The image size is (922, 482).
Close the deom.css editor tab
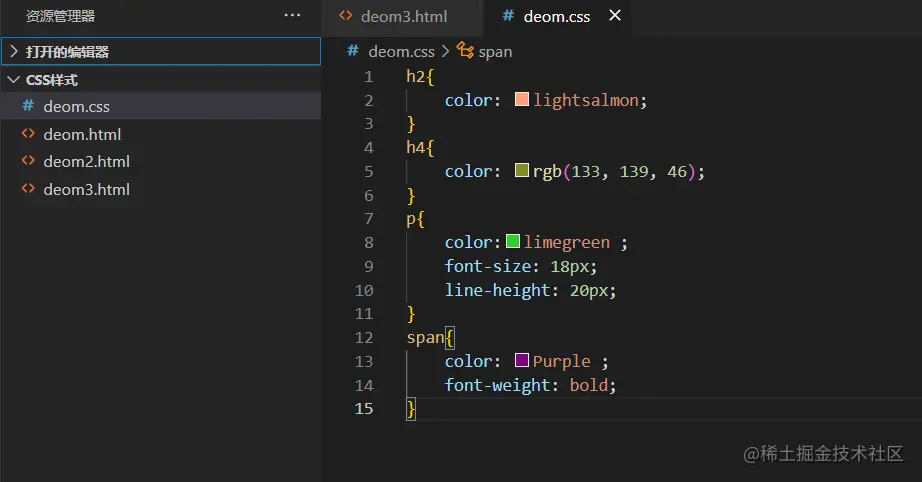(614, 15)
